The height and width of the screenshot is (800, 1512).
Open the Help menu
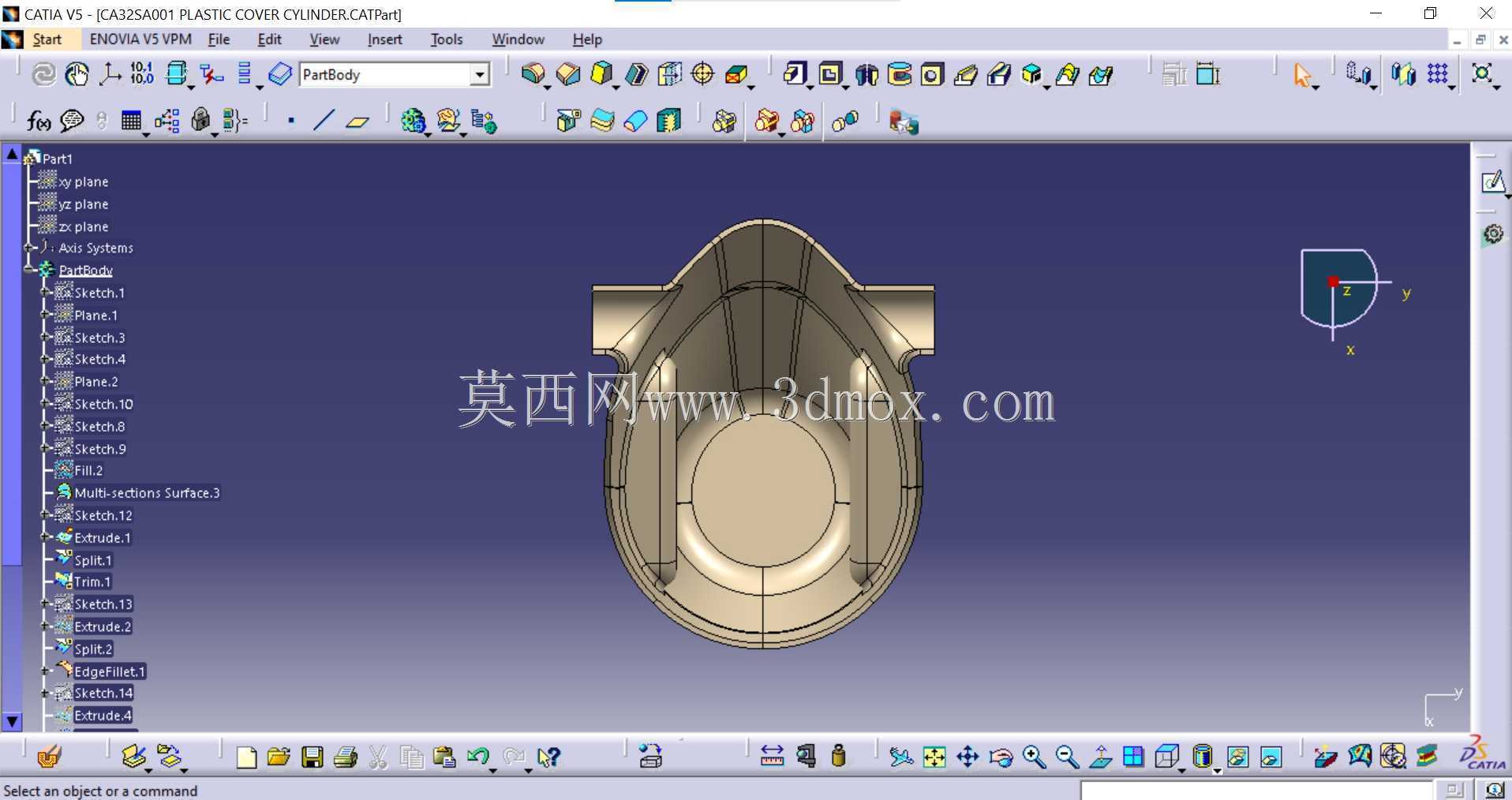pos(587,39)
